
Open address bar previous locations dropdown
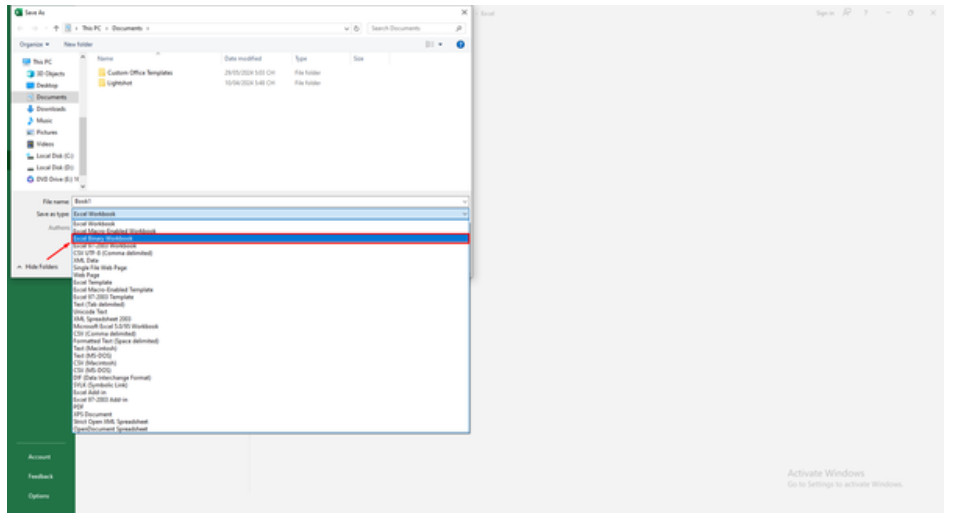[x=346, y=28]
